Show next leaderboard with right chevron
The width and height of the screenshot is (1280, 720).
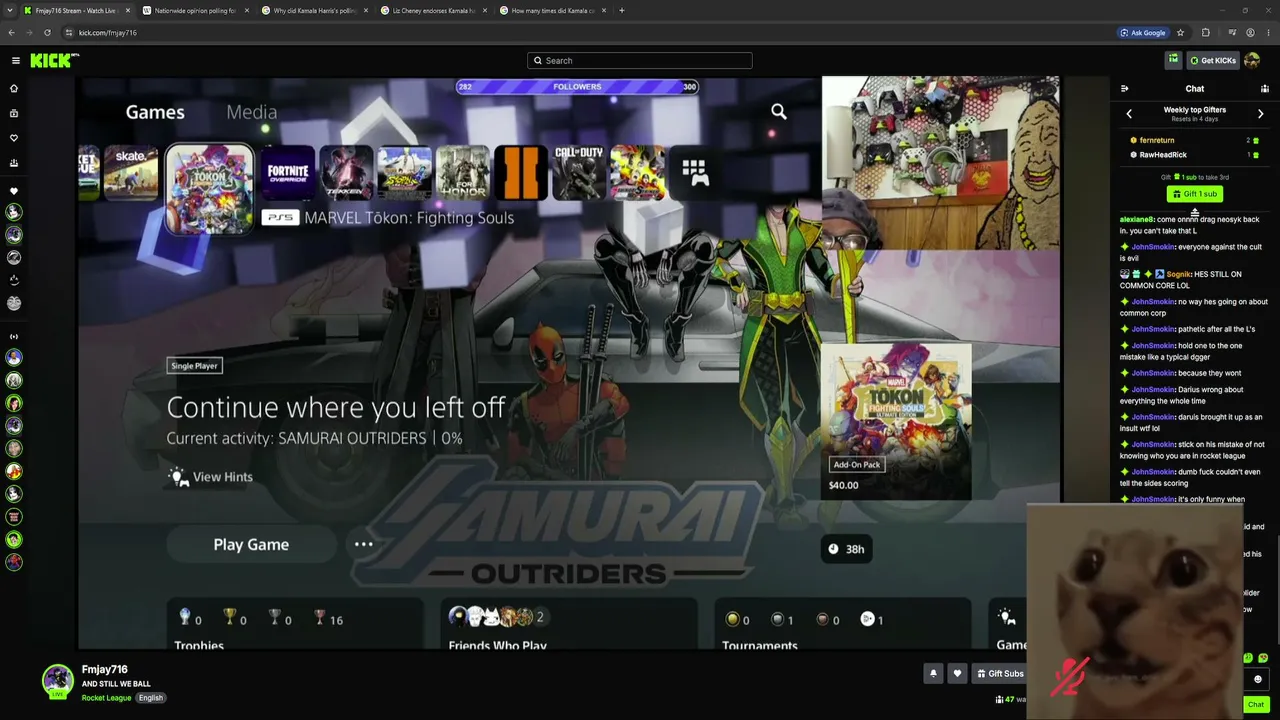point(1260,114)
